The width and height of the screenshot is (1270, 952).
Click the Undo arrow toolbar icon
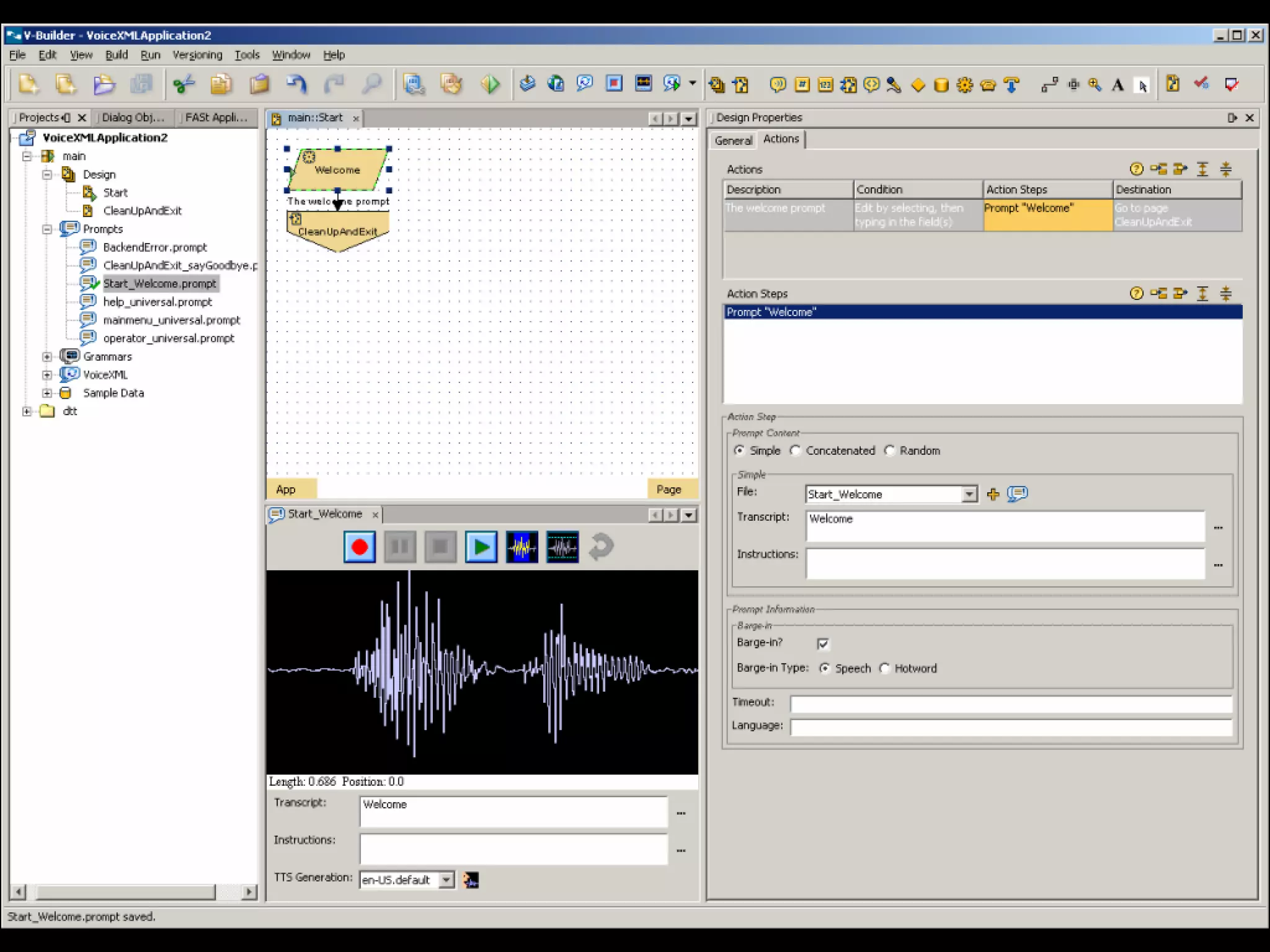pyautogui.click(x=296, y=84)
